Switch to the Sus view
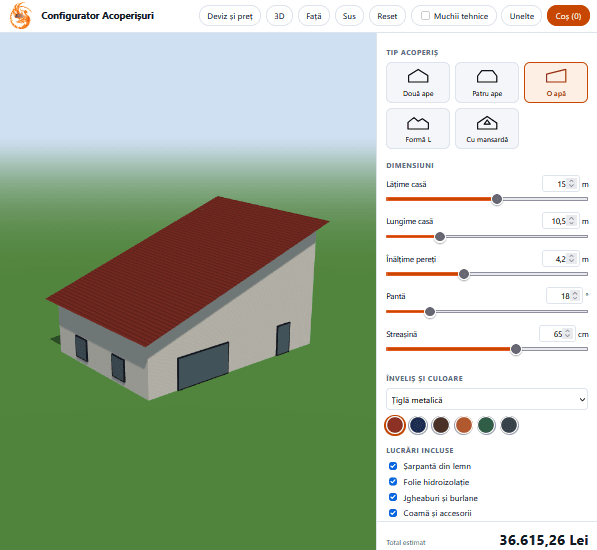 point(349,16)
